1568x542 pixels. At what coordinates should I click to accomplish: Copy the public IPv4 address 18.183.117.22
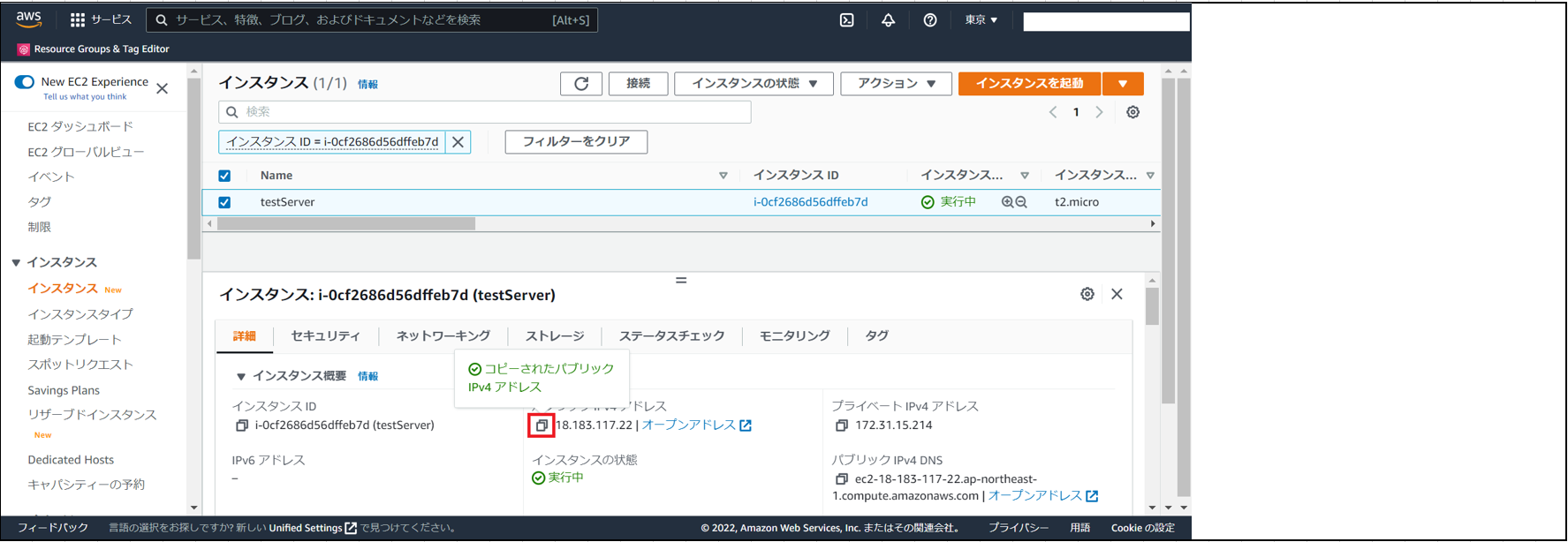click(542, 425)
